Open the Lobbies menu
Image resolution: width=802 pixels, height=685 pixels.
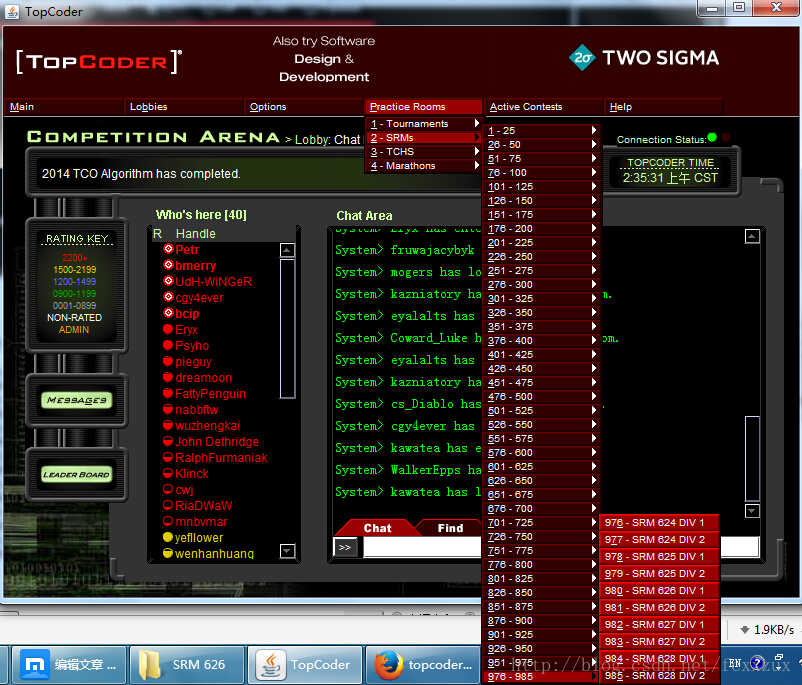click(184, 106)
